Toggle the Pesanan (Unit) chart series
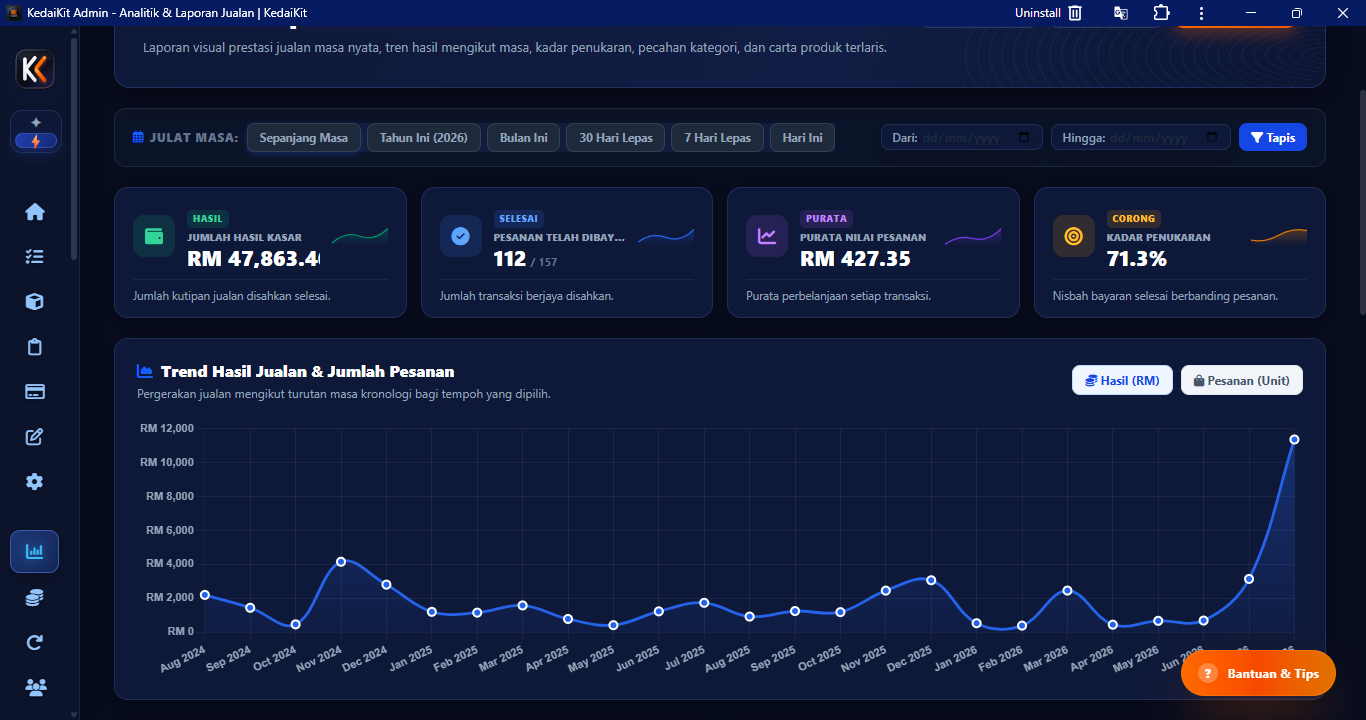This screenshot has width=1366, height=720. (x=1242, y=380)
